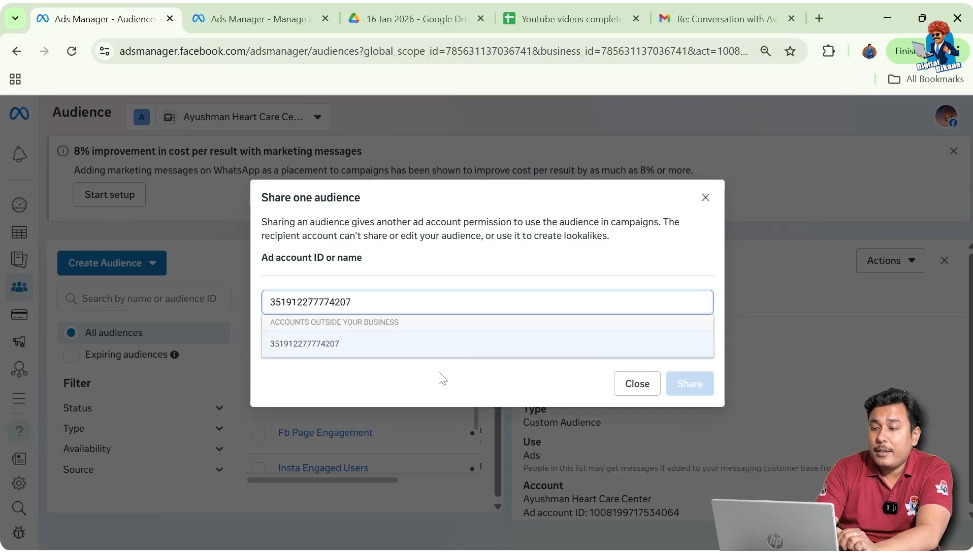Open Advertising megaphone icon in sidebar
This screenshot has width=973, height=553.
click(19, 341)
